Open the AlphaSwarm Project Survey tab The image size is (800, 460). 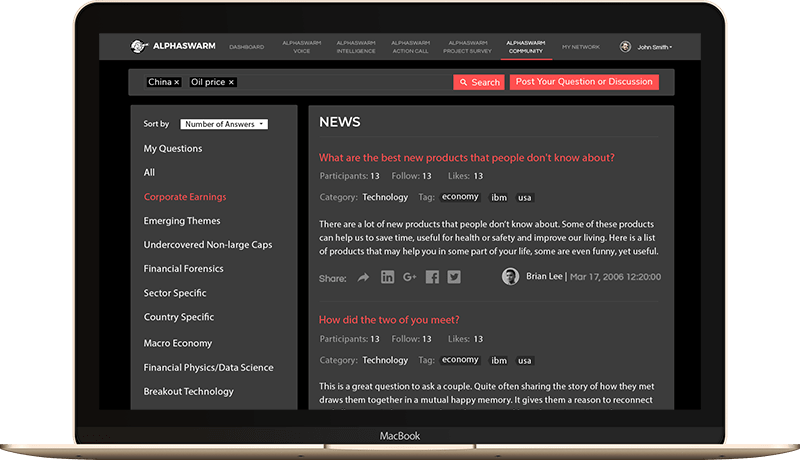point(467,47)
